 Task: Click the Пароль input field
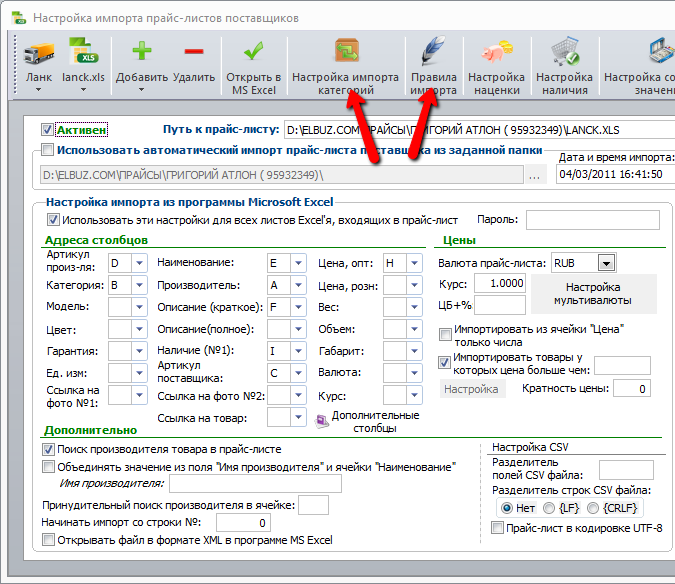click(x=593, y=220)
